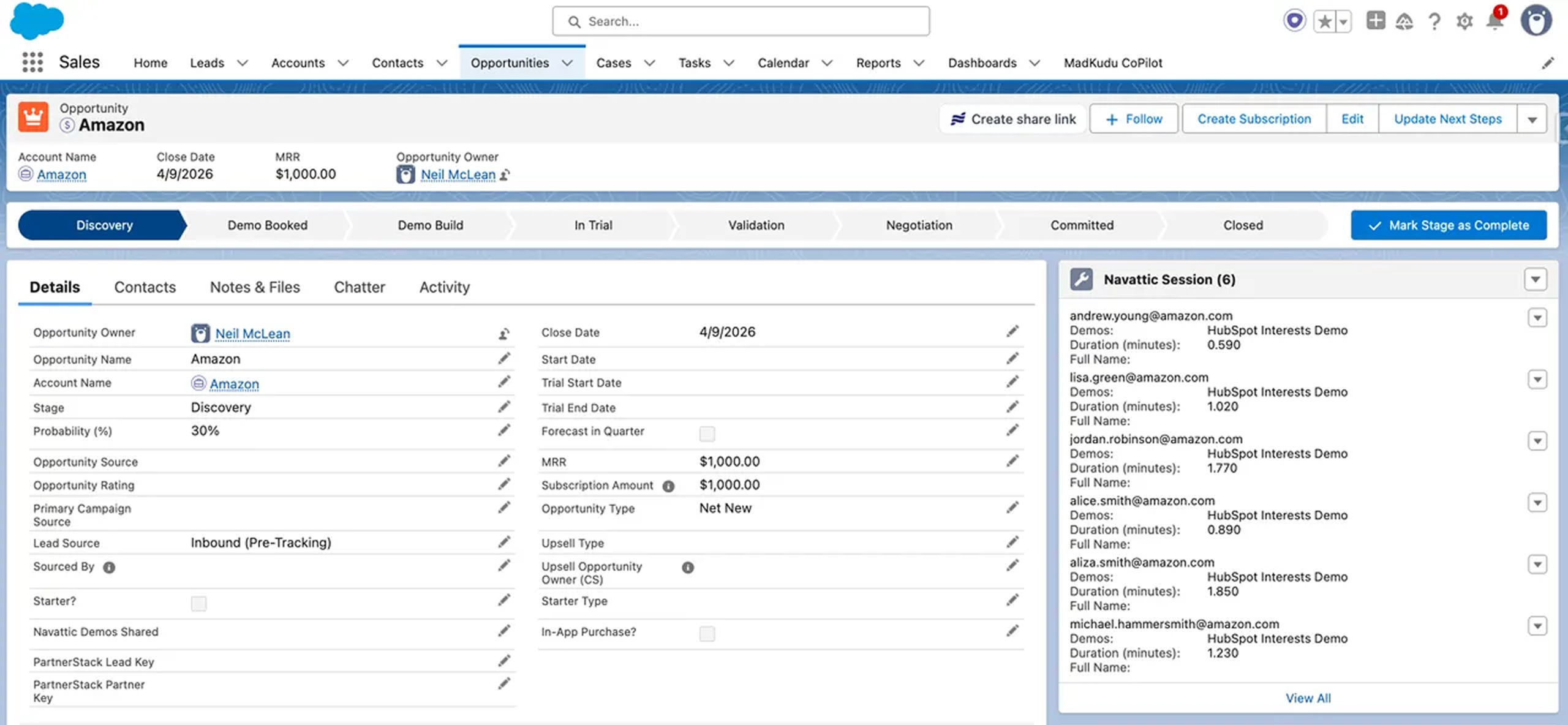
Task: Click Update Next Steps button
Action: (1448, 119)
